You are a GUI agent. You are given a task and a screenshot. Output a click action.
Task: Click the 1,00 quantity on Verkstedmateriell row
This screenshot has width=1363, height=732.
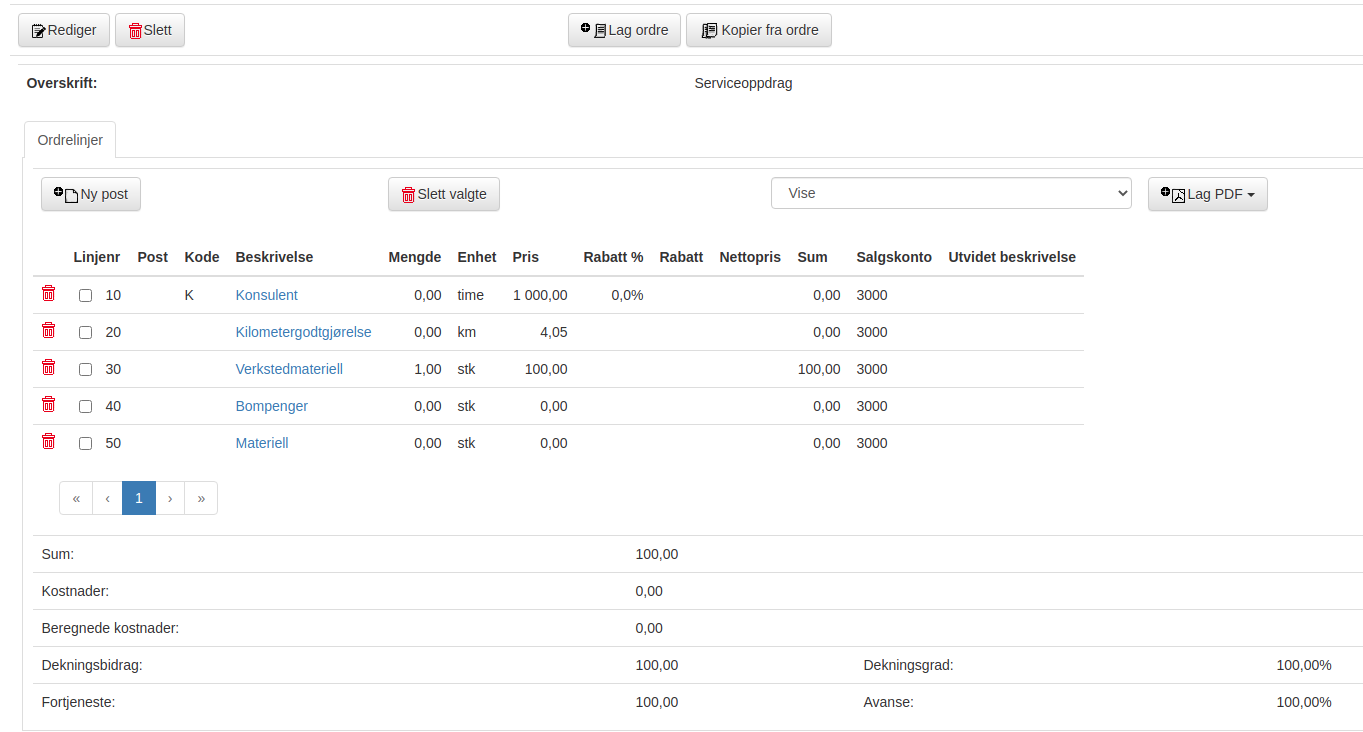coord(428,369)
